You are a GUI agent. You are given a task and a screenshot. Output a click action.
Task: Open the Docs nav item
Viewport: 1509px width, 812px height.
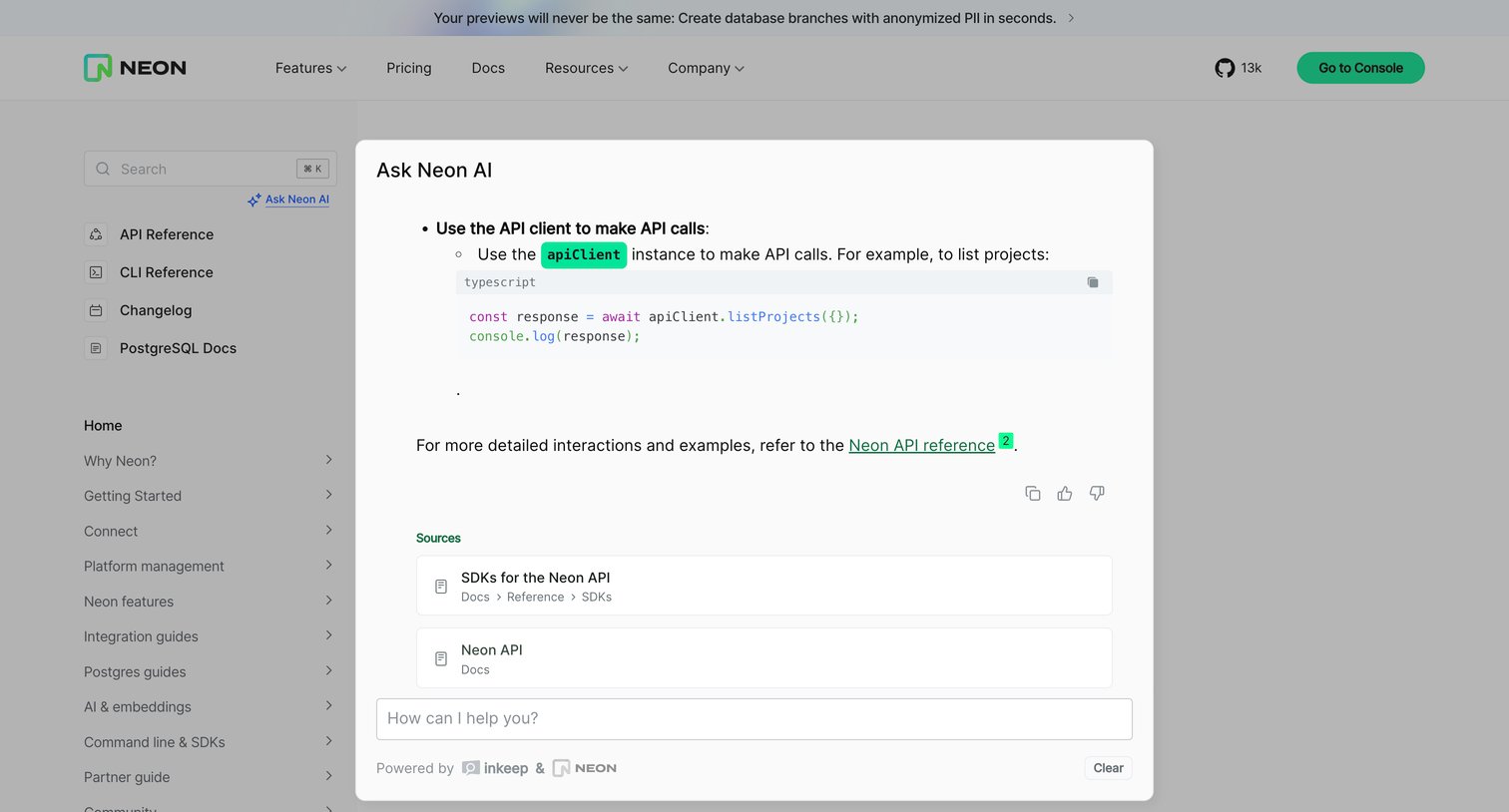point(488,68)
